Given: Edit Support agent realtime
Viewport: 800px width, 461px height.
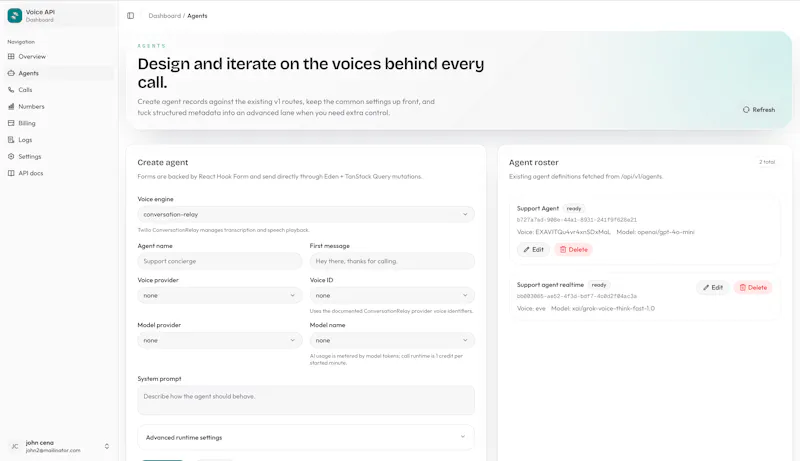Looking at the screenshot, I should pos(713,288).
